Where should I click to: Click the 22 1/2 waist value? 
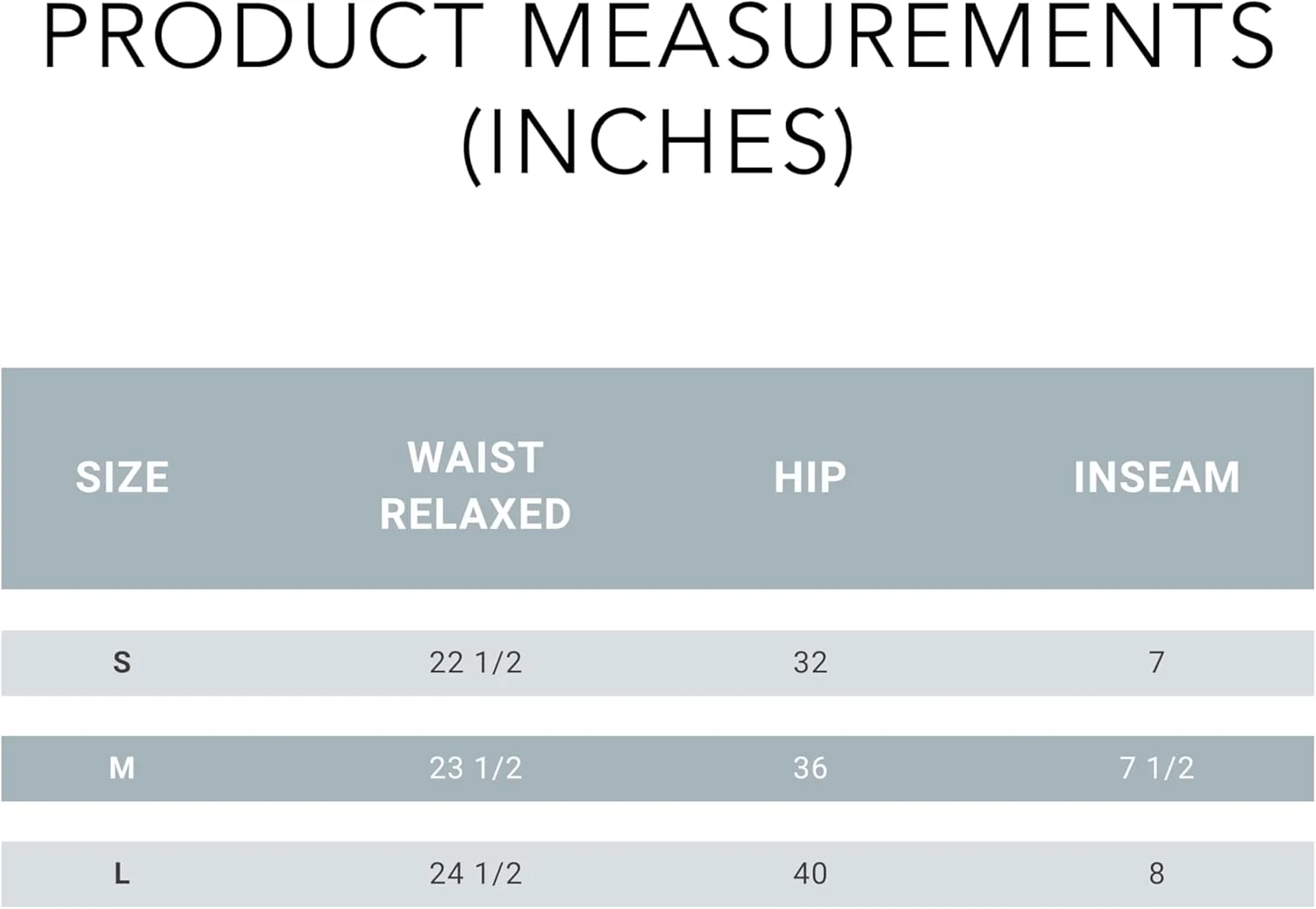(x=476, y=662)
